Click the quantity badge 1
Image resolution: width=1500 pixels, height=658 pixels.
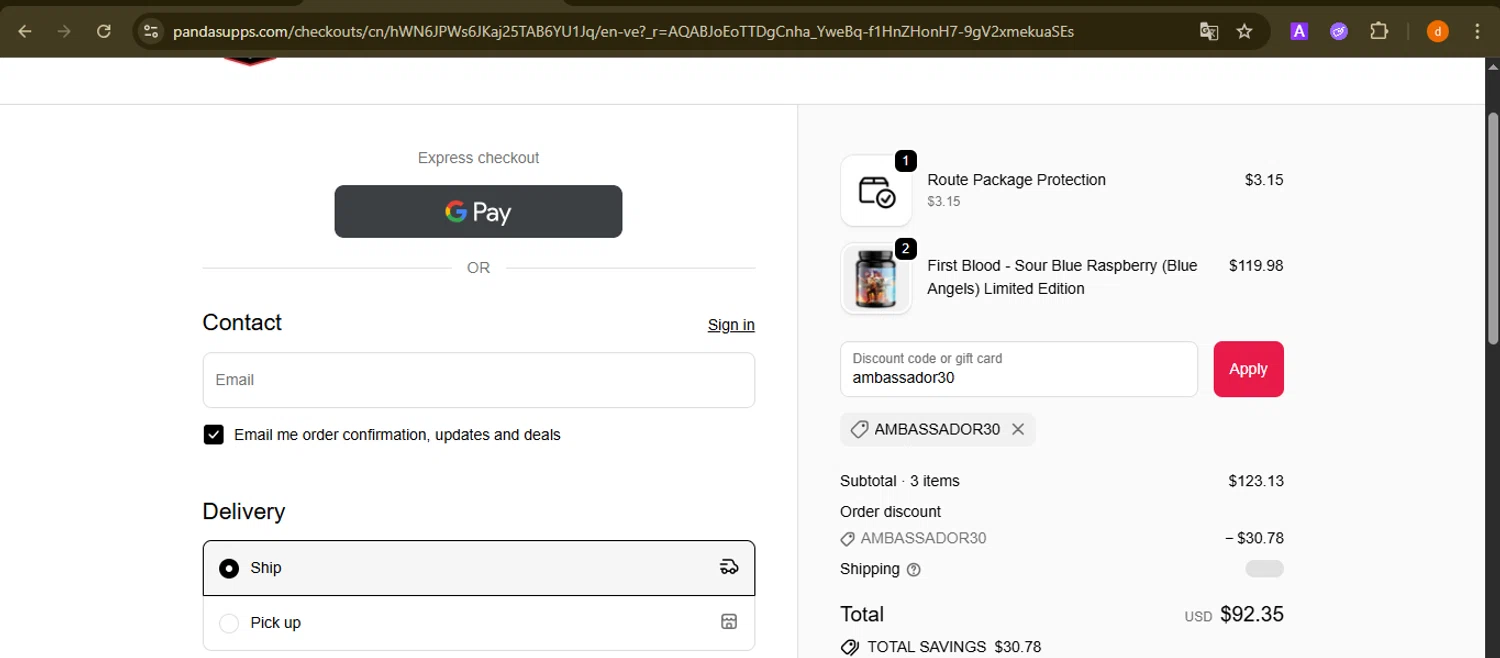(x=905, y=160)
